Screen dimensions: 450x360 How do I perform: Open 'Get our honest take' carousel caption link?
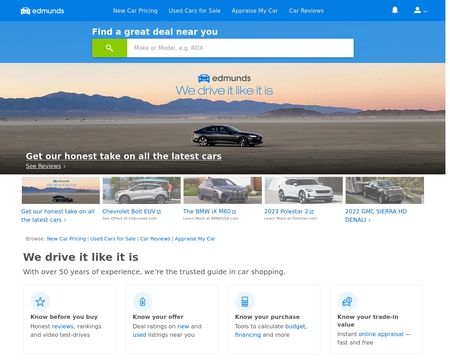[x=58, y=215]
